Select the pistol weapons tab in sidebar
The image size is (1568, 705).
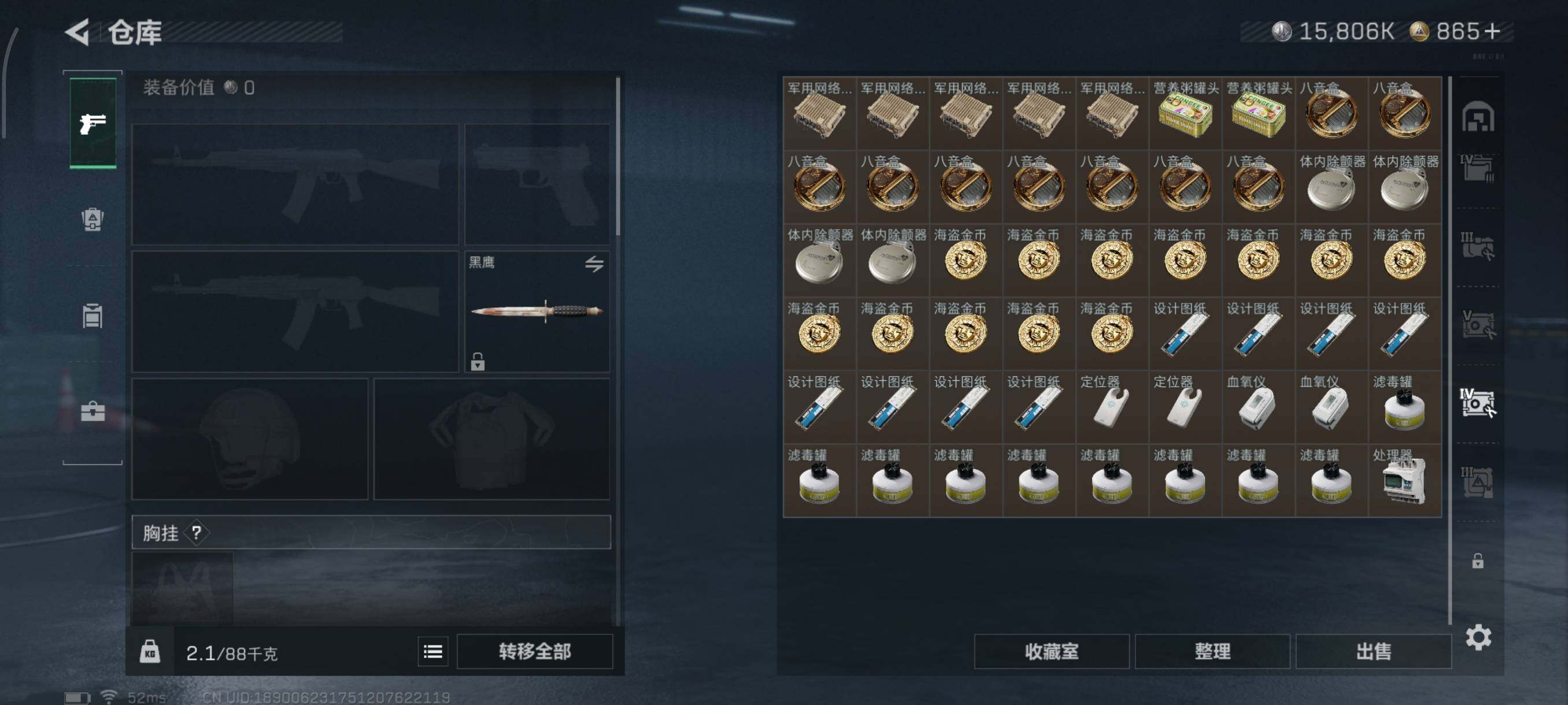click(93, 123)
